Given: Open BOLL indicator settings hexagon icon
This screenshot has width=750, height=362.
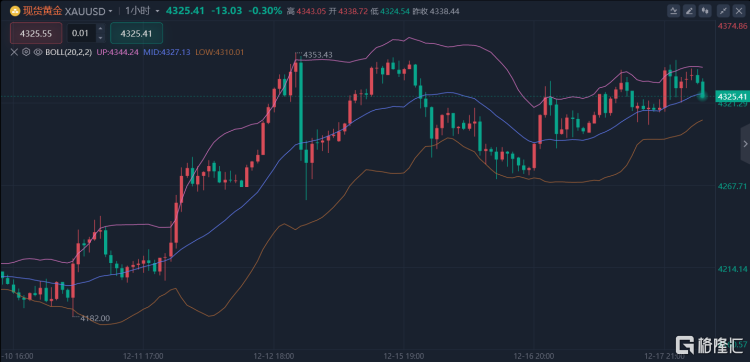Looking at the screenshot, I should pyautogui.click(x=27, y=52).
